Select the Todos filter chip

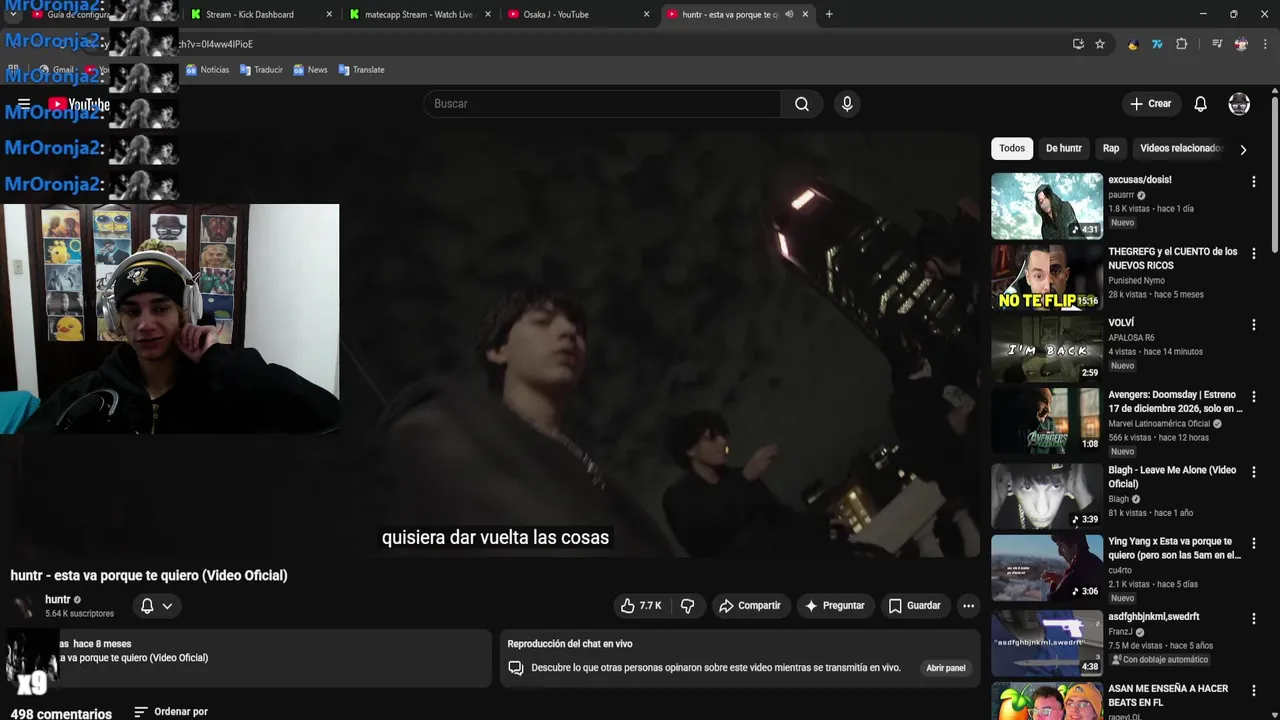coord(1012,148)
